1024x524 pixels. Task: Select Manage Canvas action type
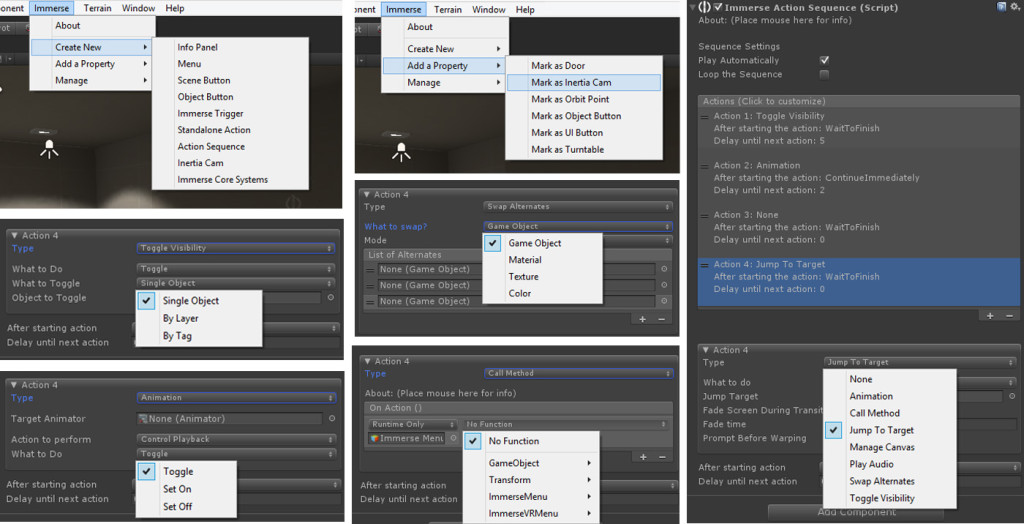coord(889,448)
